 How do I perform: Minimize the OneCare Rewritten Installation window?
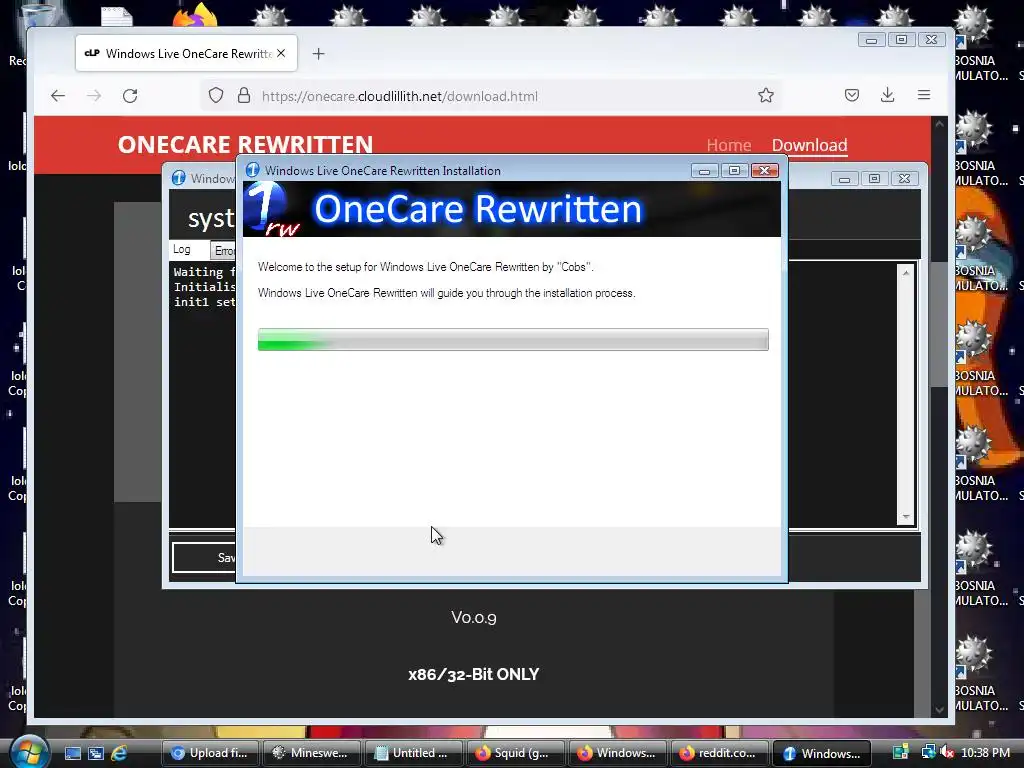(x=704, y=171)
